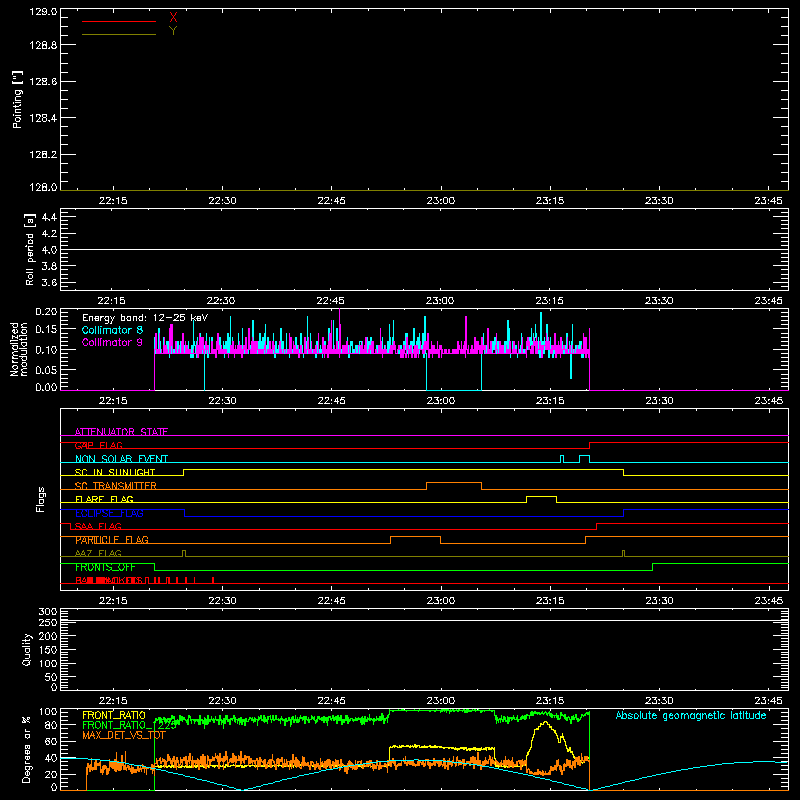
Task: Click the white Quality line near 250
Action: tap(424, 620)
